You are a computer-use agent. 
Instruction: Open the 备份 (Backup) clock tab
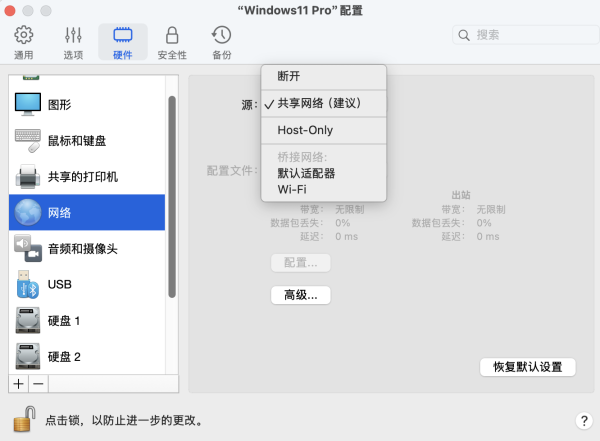pos(222,42)
